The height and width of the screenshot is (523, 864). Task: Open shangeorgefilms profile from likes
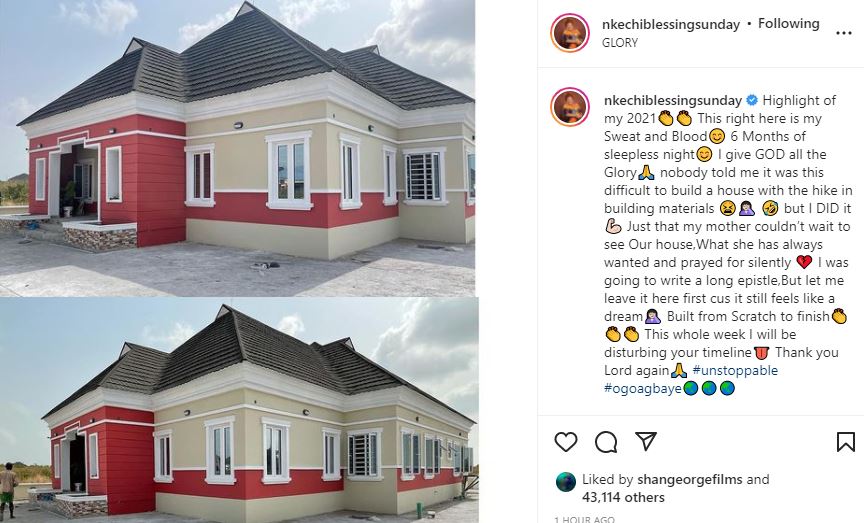[690, 479]
